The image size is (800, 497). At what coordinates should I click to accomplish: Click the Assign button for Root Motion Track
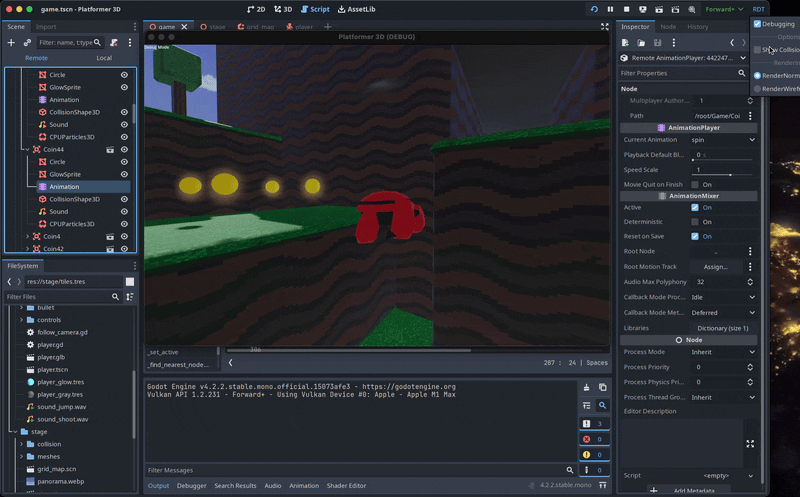click(715, 267)
